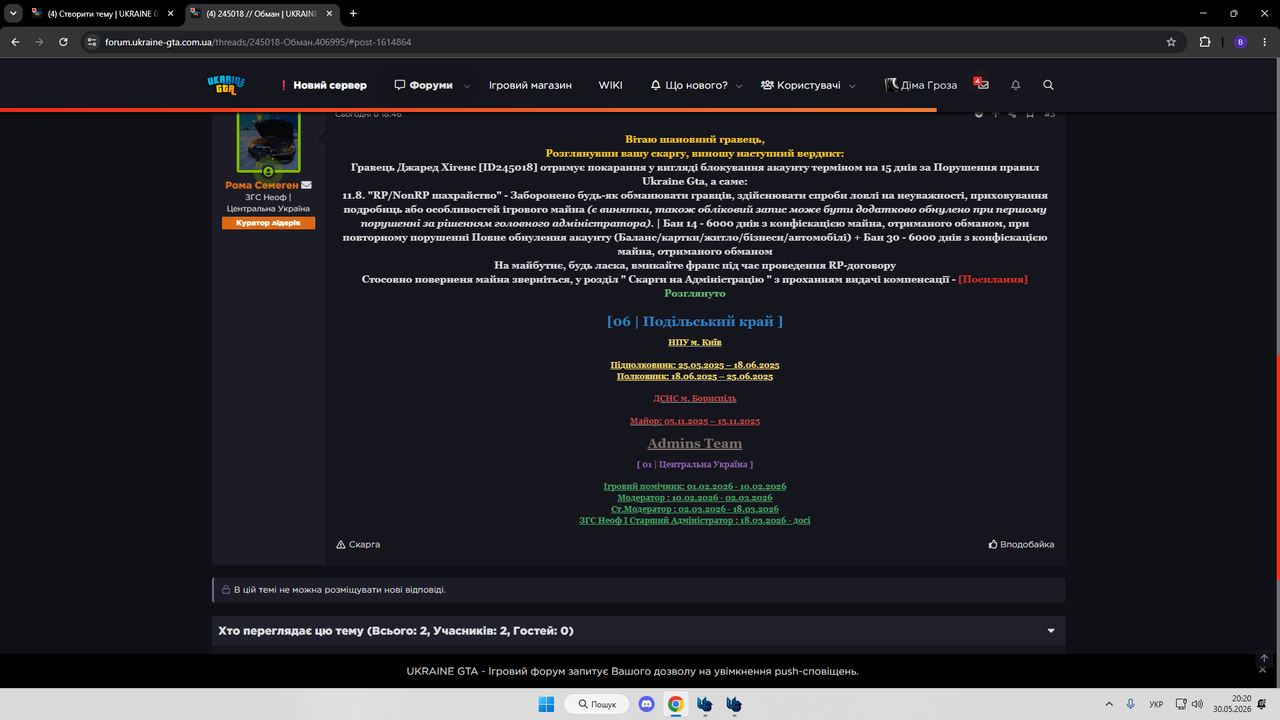Bookmark this page with star icon

click(1171, 42)
